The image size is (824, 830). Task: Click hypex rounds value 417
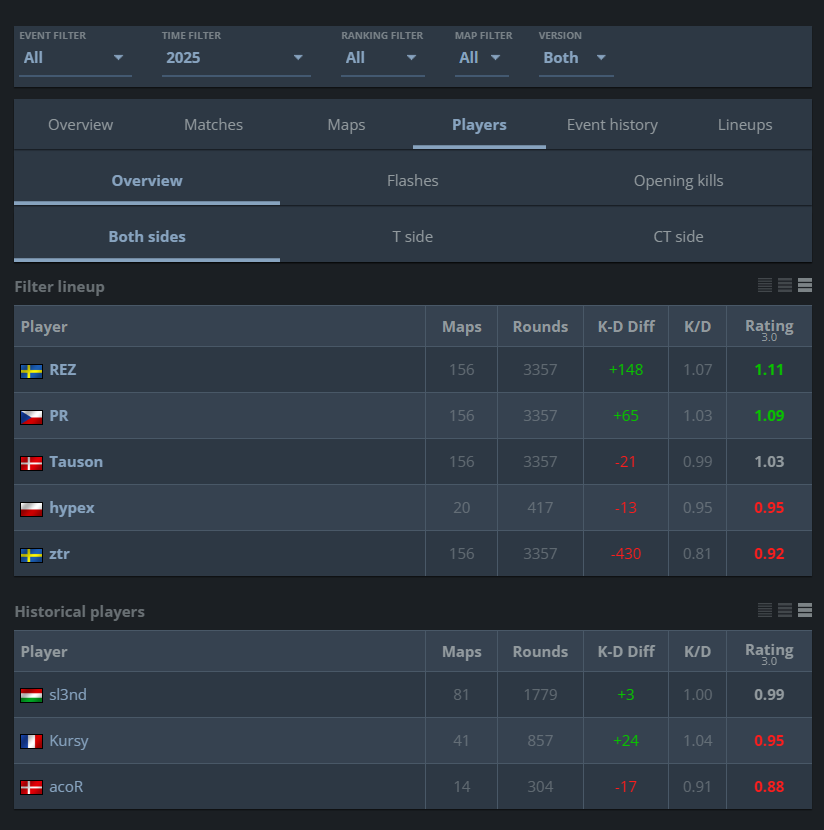540,508
